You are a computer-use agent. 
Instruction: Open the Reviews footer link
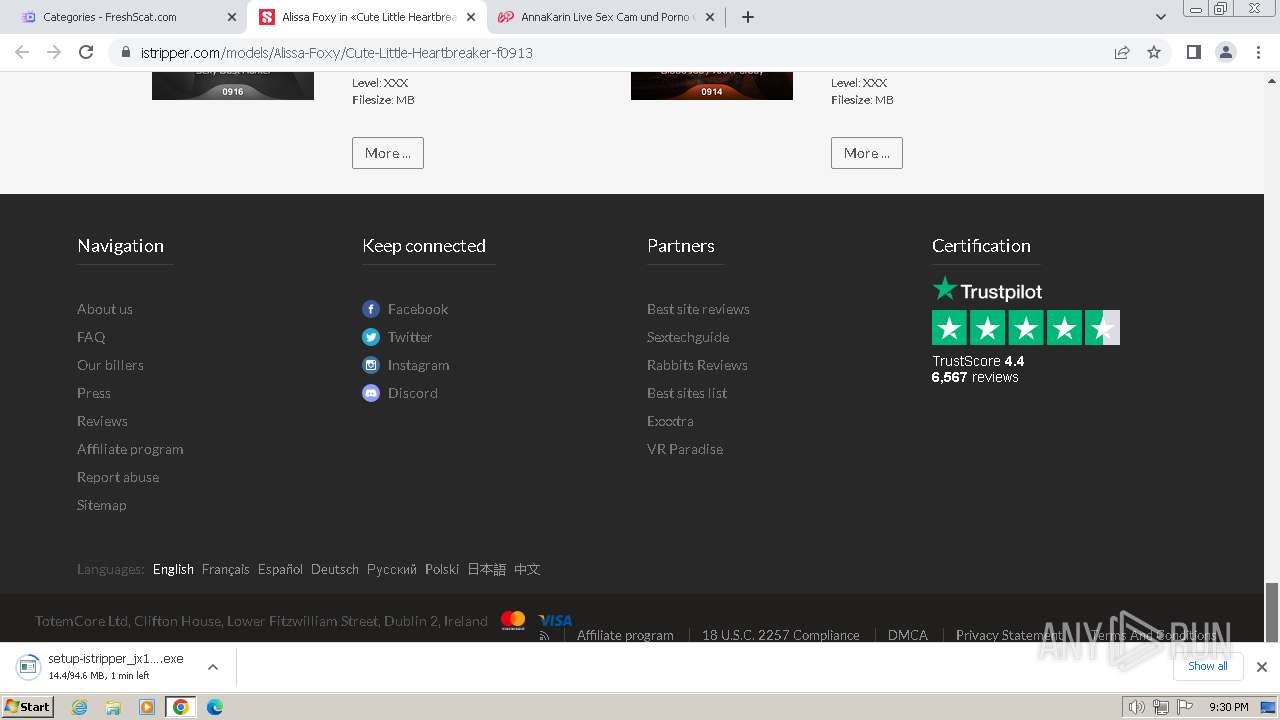pyautogui.click(x=102, y=421)
